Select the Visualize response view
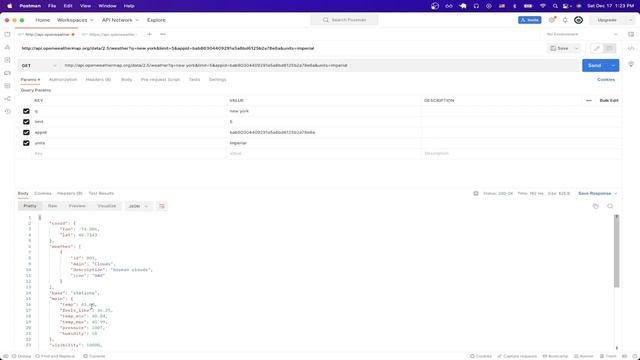 coord(107,206)
